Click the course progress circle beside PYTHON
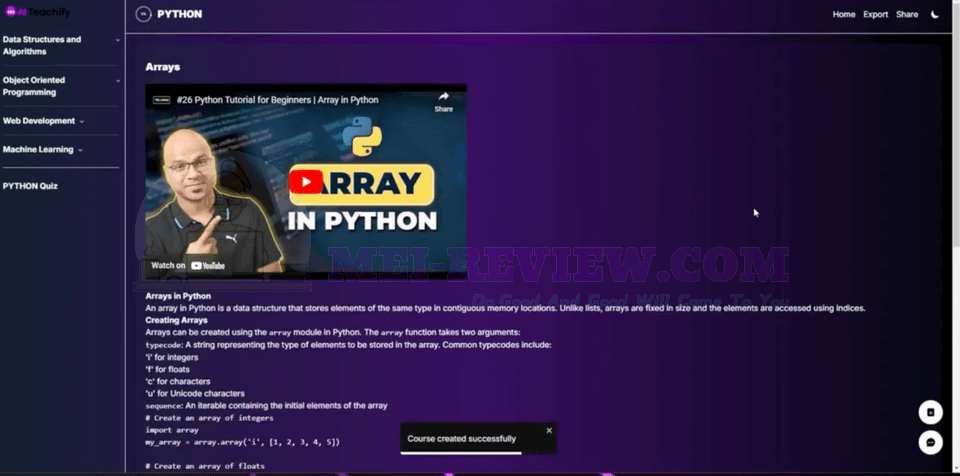The image size is (960, 476). (143, 14)
